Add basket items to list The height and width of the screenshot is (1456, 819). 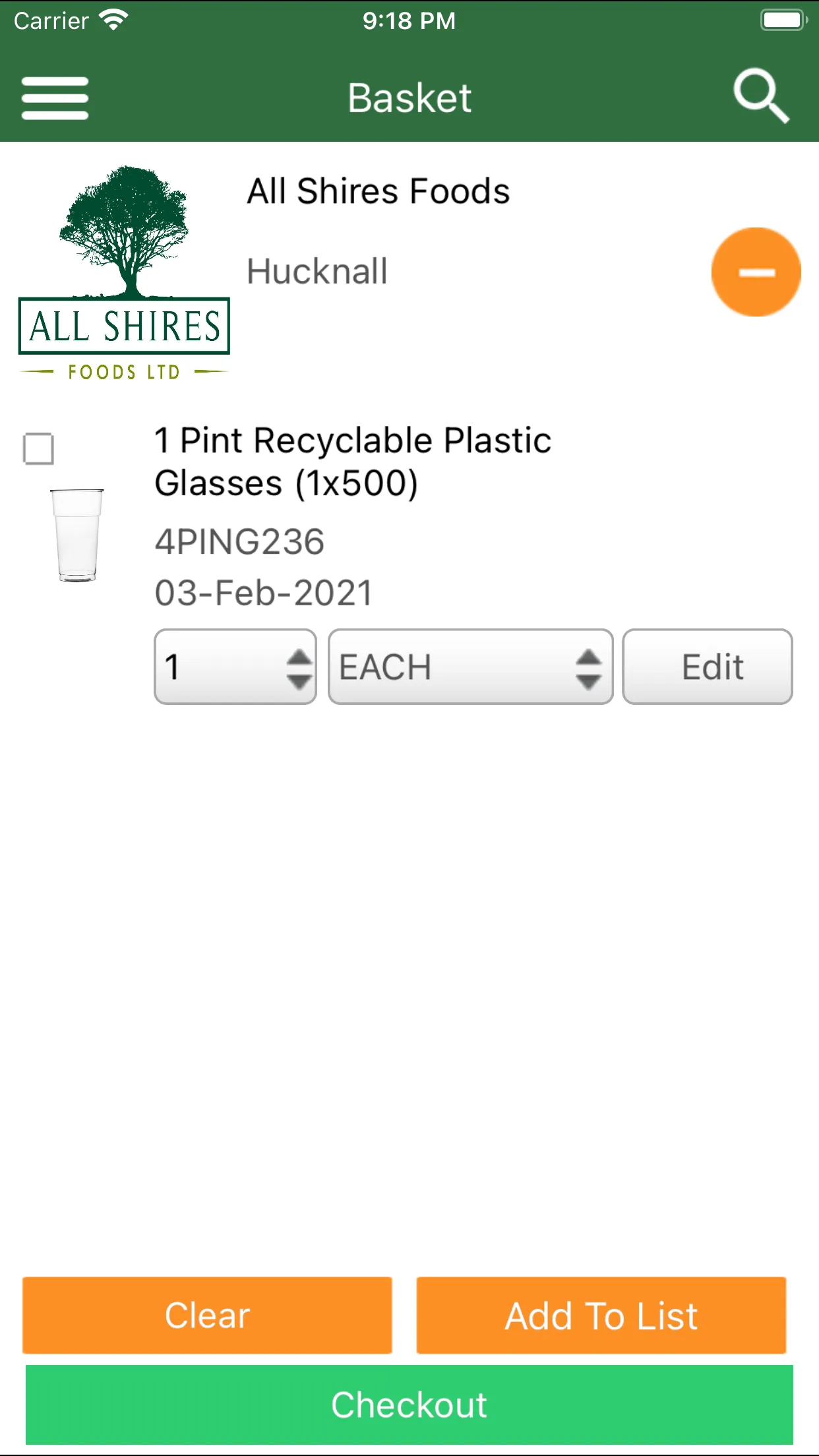pos(601,1316)
